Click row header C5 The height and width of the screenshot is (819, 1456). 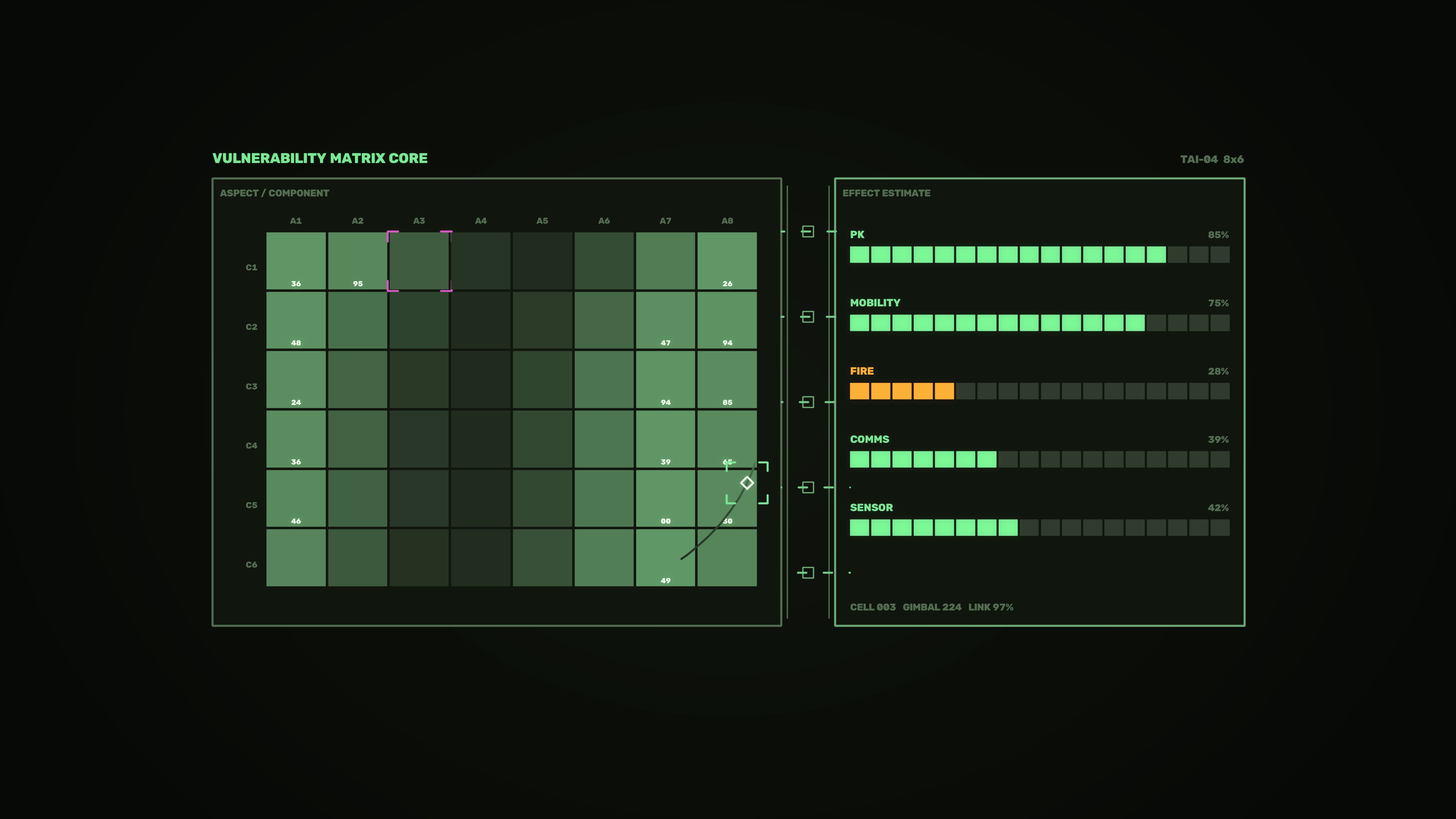[x=251, y=505]
